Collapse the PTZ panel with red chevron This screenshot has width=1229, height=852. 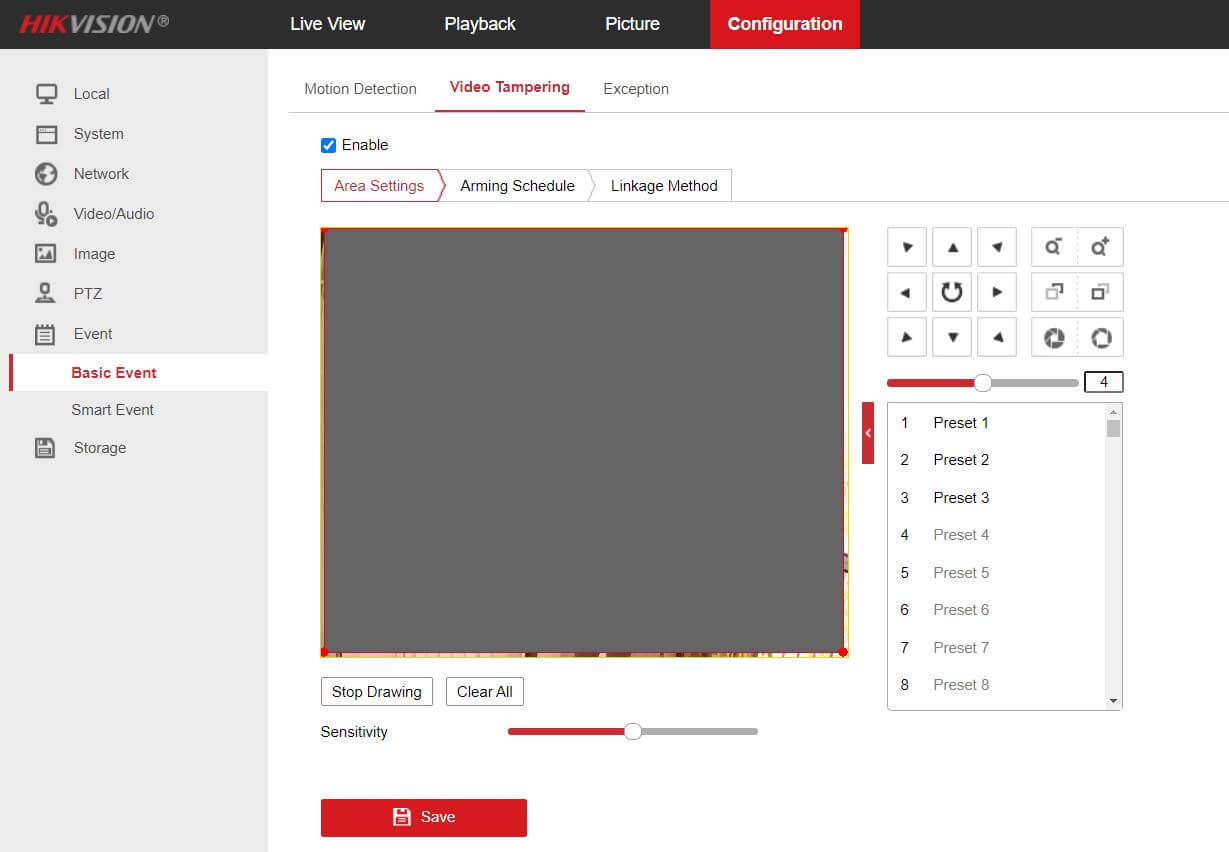tap(868, 433)
